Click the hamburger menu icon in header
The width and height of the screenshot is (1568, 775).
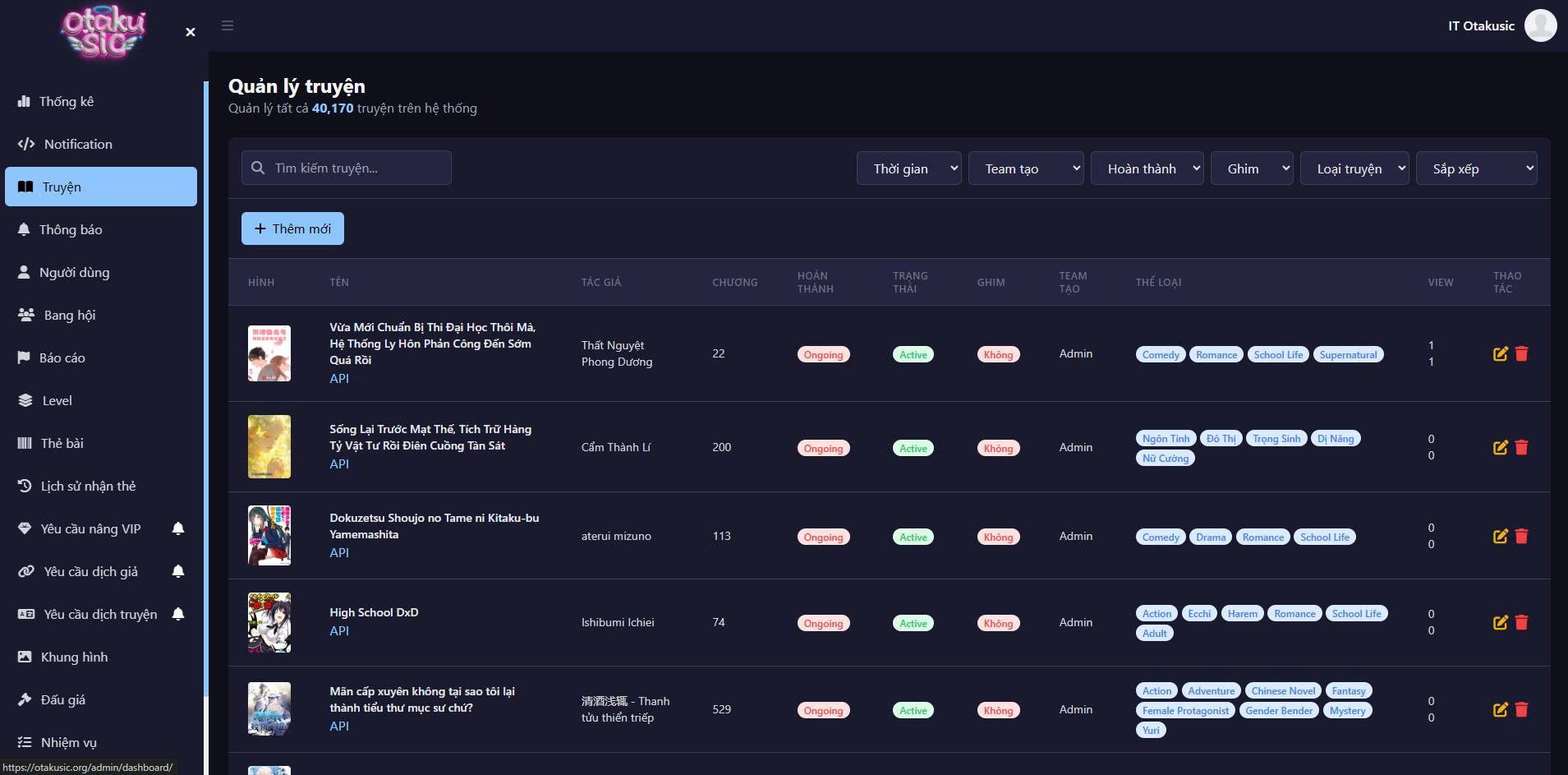tap(228, 25)
